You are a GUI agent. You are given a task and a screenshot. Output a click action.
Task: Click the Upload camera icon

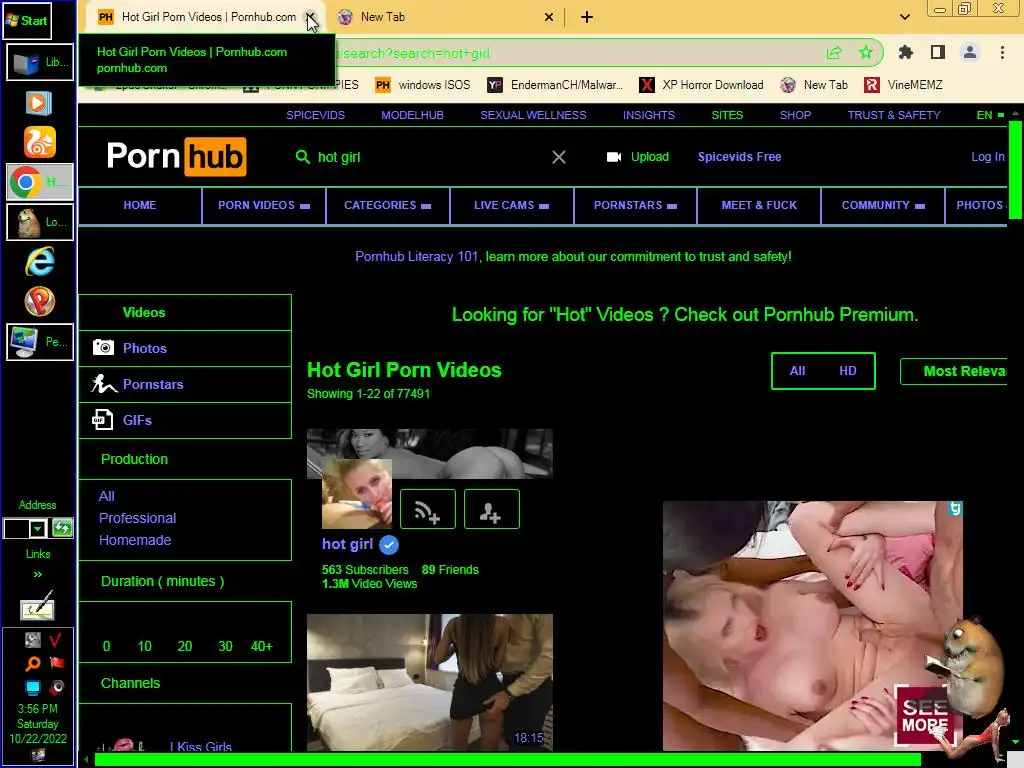click(x=613, y=157)
